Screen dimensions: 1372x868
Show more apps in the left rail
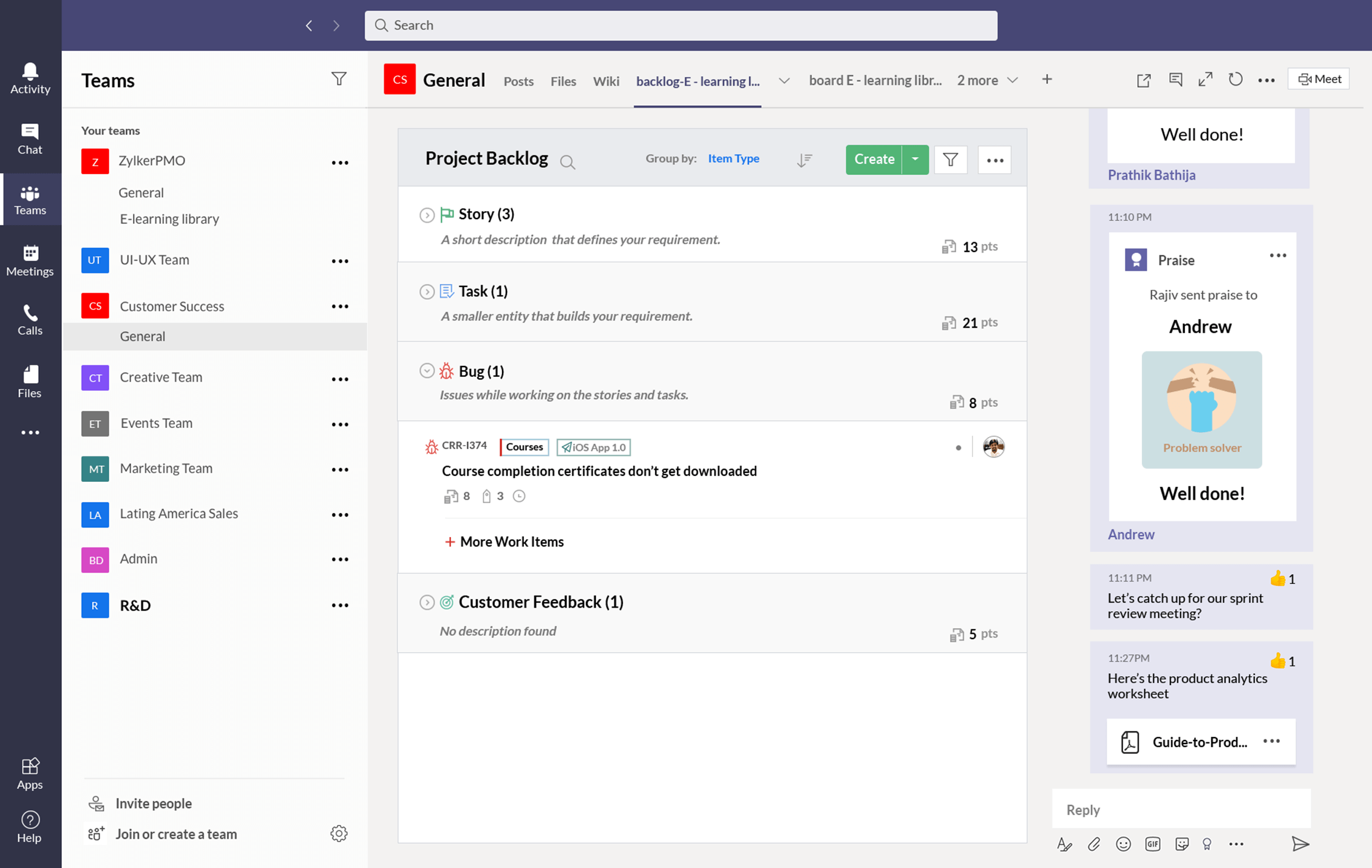30,433
